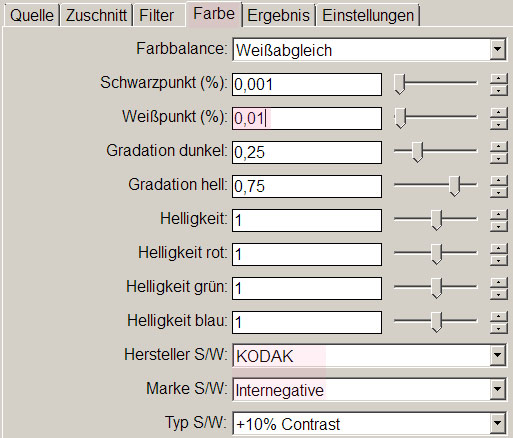Open the Ergebnis tab

coord(279,15)
